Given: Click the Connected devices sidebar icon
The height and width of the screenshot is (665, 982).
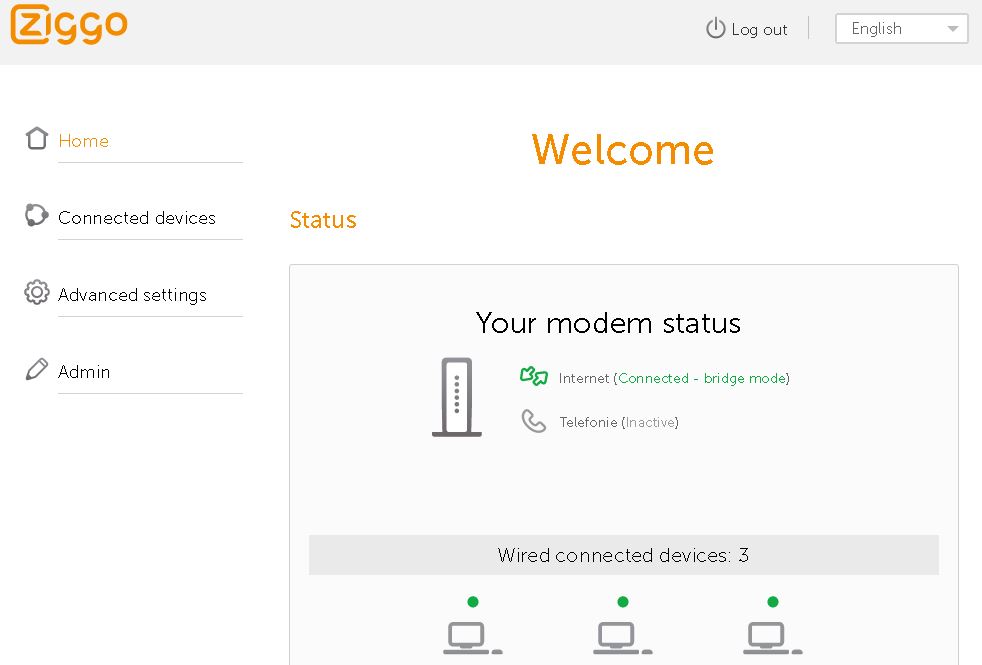Looking at the screenshot, I should (37, 216).
